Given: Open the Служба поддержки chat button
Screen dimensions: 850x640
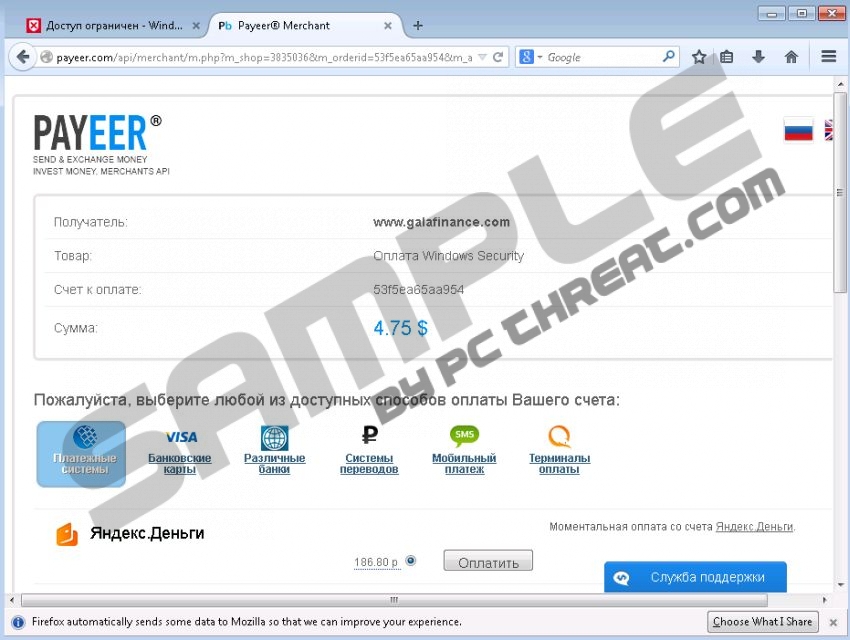Looking at the screenshot, I should (695, 577).
